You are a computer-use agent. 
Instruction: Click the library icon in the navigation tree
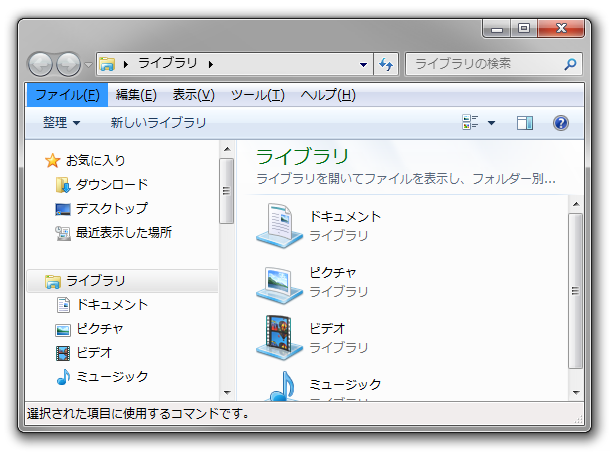click(53, 281)
